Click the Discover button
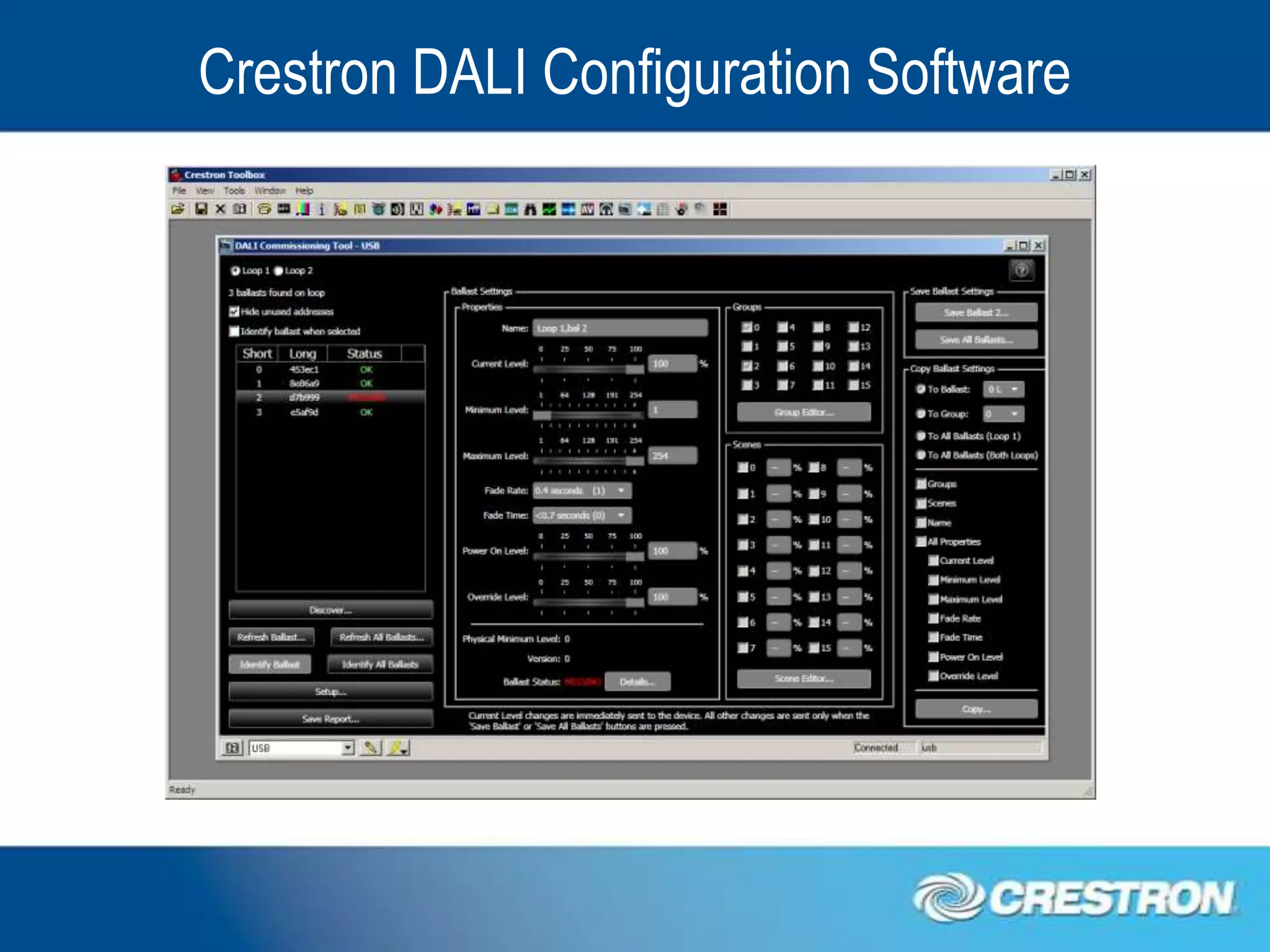Screen dimensions: 1270x952 pyautogui.click(x=331, y=610)
